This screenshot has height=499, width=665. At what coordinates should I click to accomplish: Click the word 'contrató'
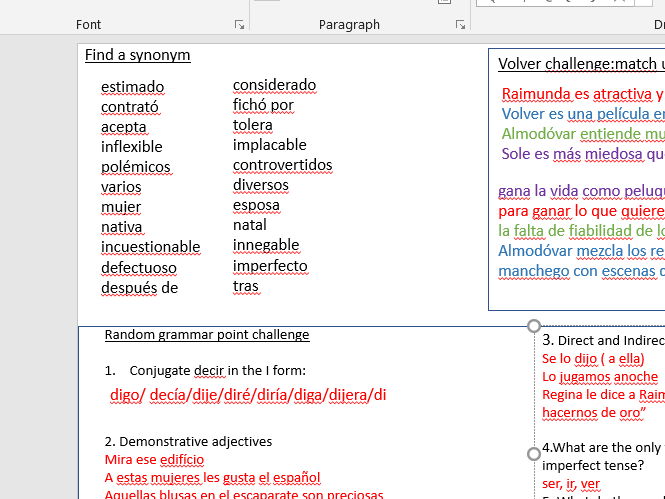coord(130,107)
